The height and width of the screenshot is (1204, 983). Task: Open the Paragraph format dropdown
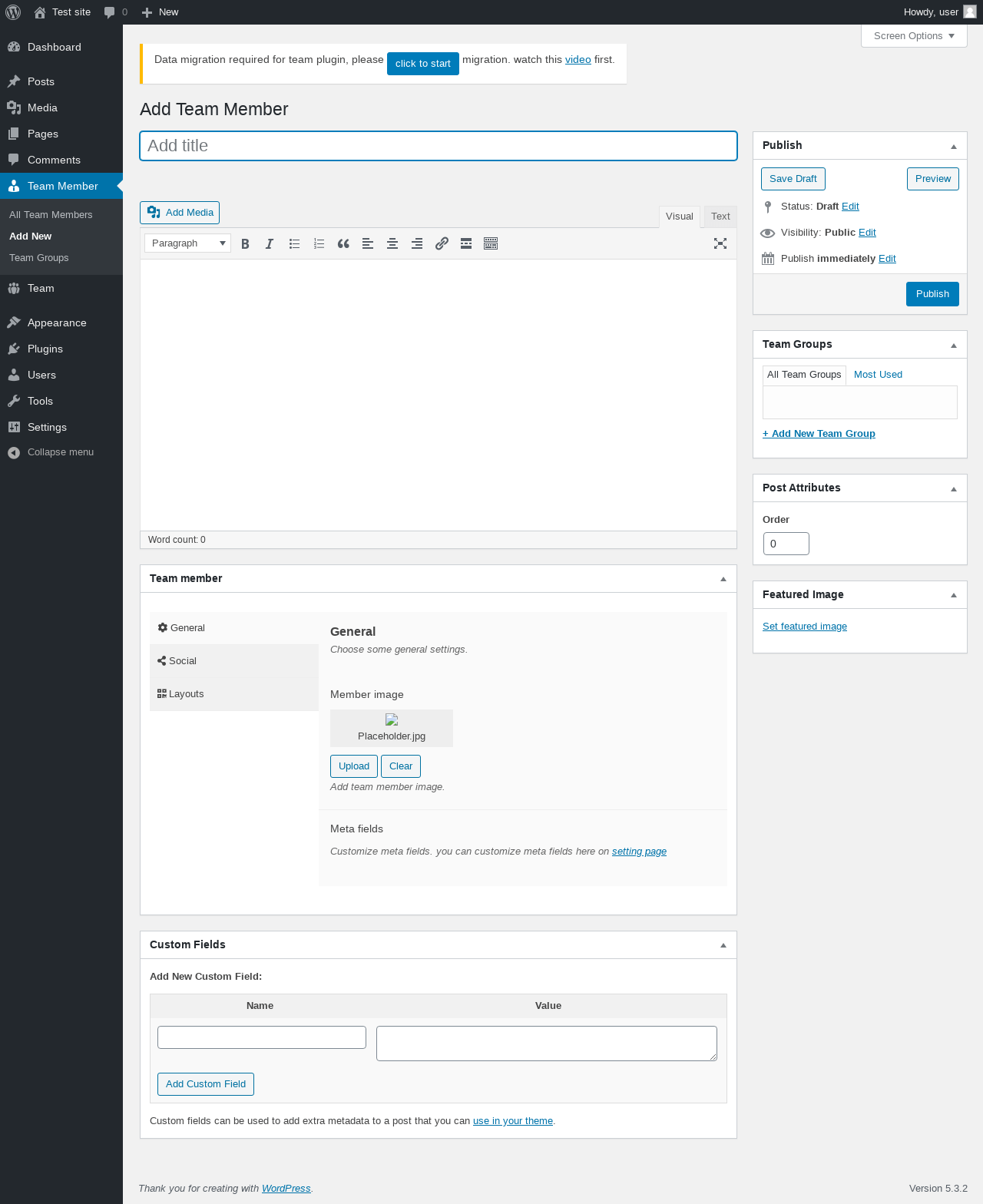pos(187,243)
